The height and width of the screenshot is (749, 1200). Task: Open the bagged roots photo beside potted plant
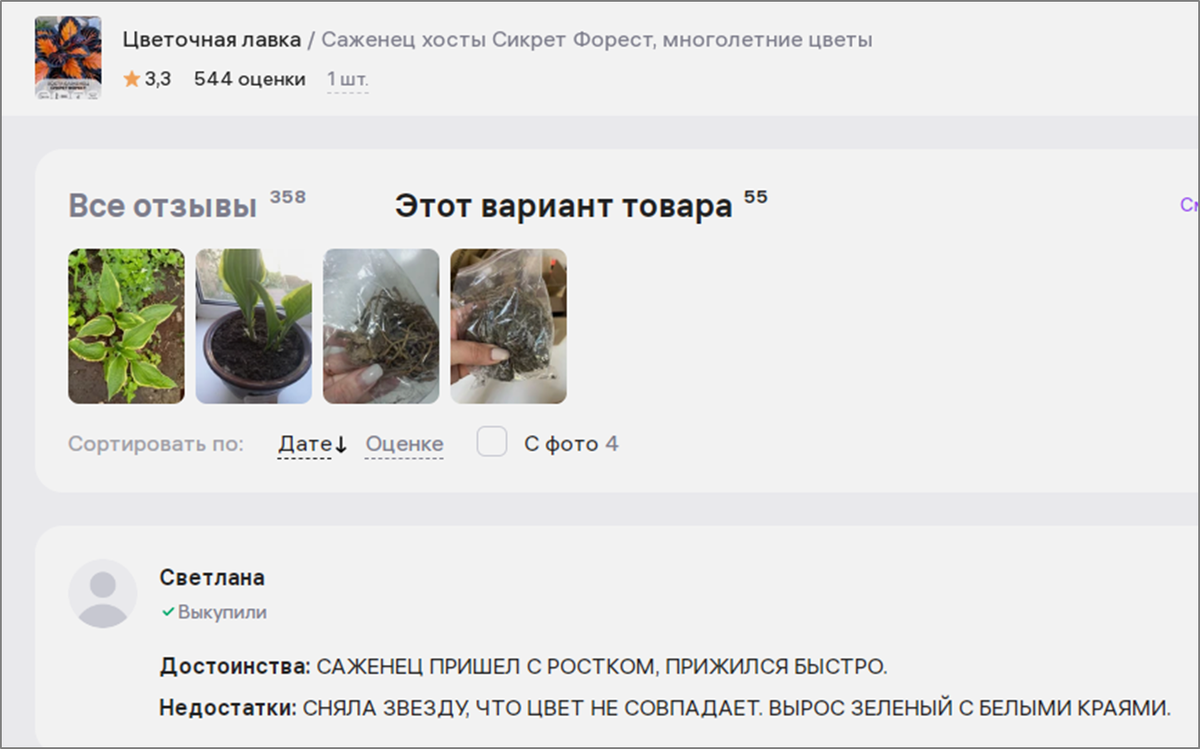[381, 326]
